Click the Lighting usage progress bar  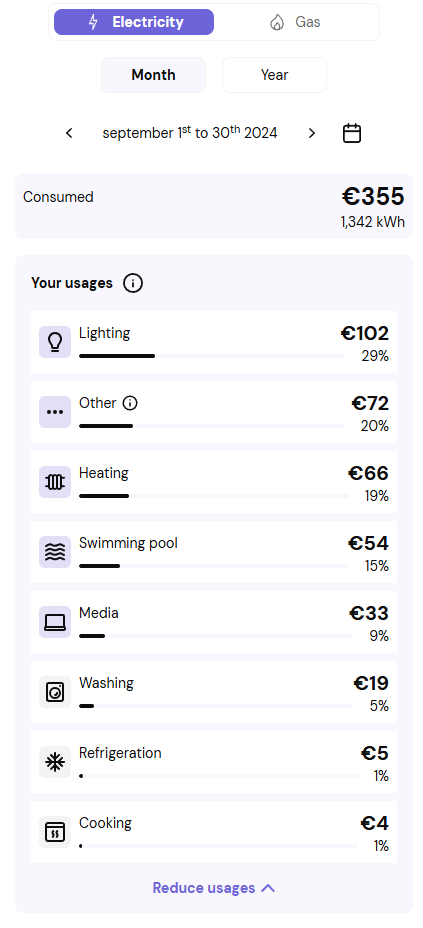click(x=212, y=356)
